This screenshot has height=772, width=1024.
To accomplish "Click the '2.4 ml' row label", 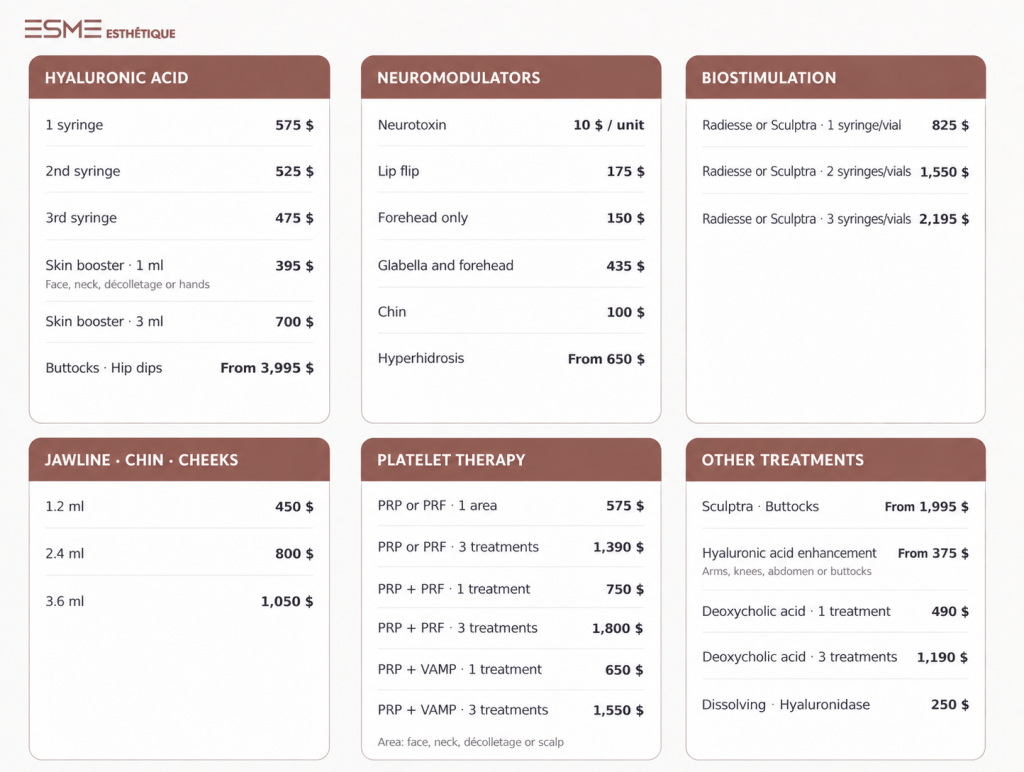I will (x=65, y=553).
